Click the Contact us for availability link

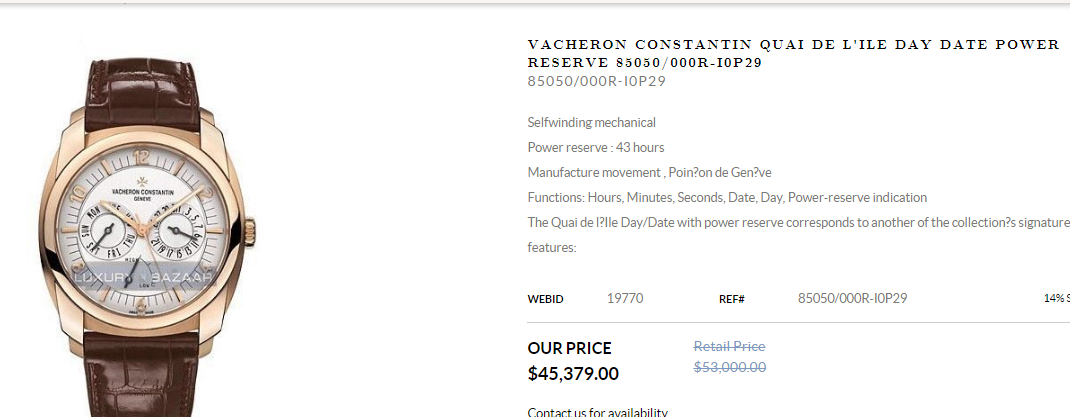coord(597,411)
